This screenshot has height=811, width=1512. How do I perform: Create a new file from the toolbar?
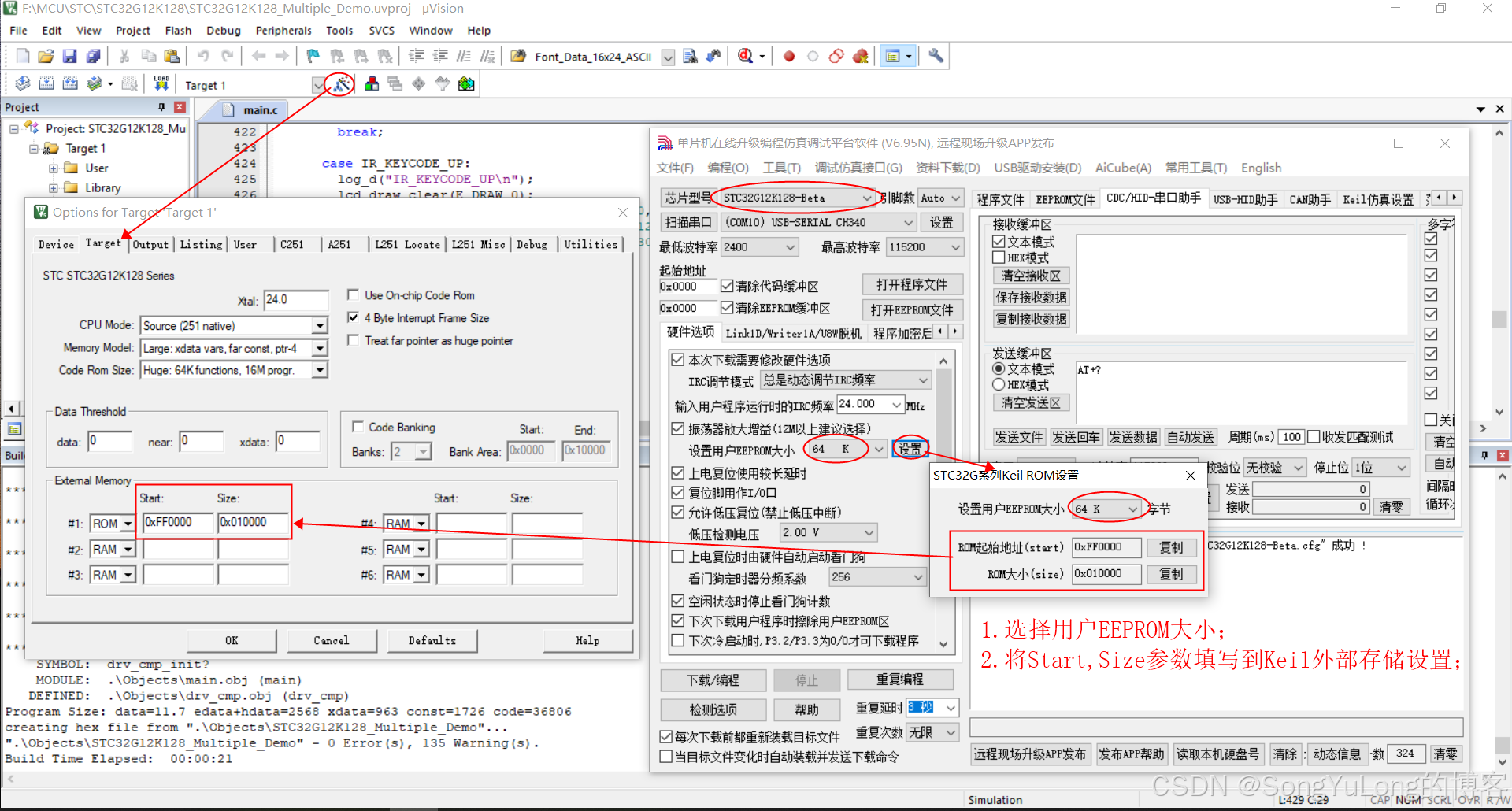(x=23, y=56)
